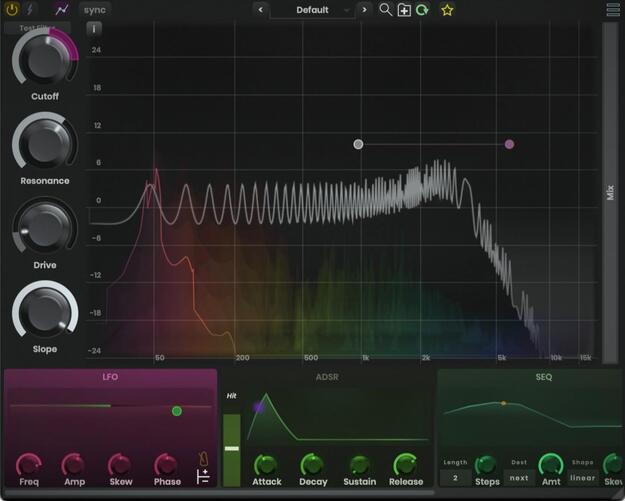Toggle the yellow power bypass button
Screen dimensions: 625x501
coord(12,10)
